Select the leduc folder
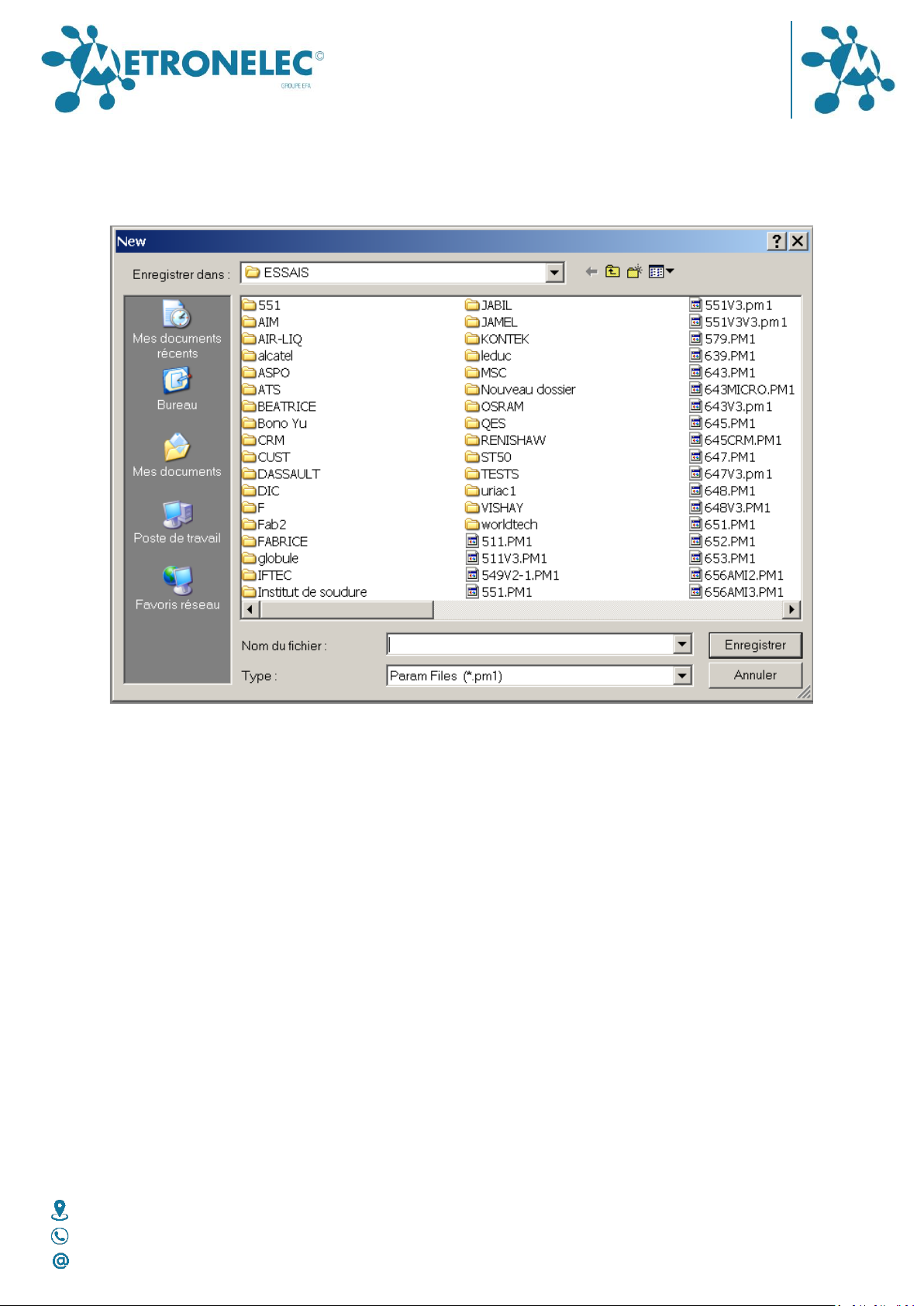Screen dimensions: 924x1306 (x=488, y=356)
